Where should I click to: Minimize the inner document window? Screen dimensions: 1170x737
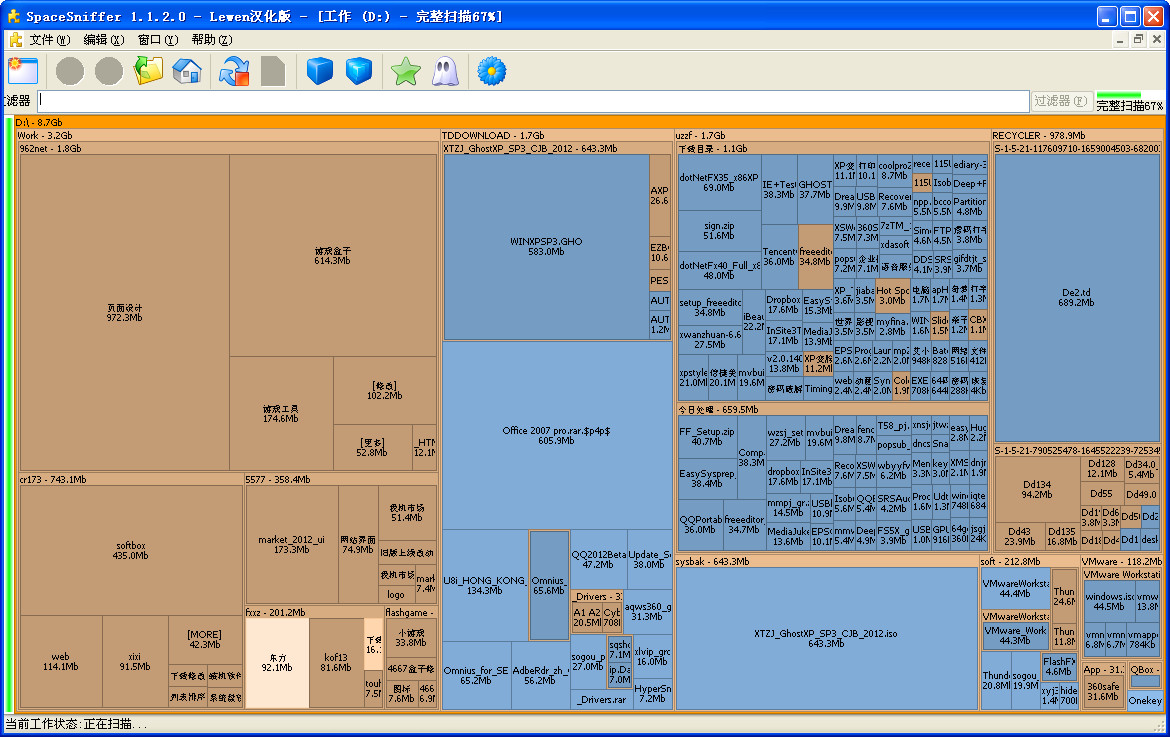(x=1120, y=39)
